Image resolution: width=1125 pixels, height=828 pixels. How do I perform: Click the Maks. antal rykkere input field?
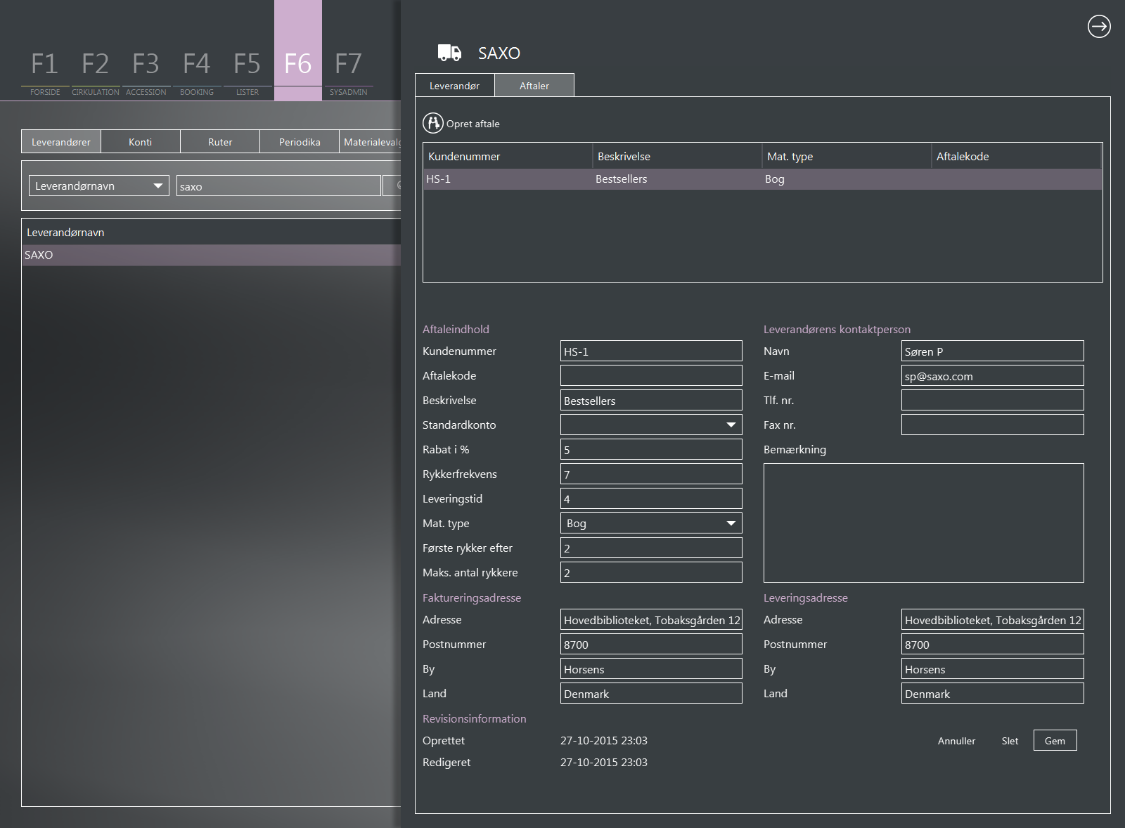click(x=651, y=573)
